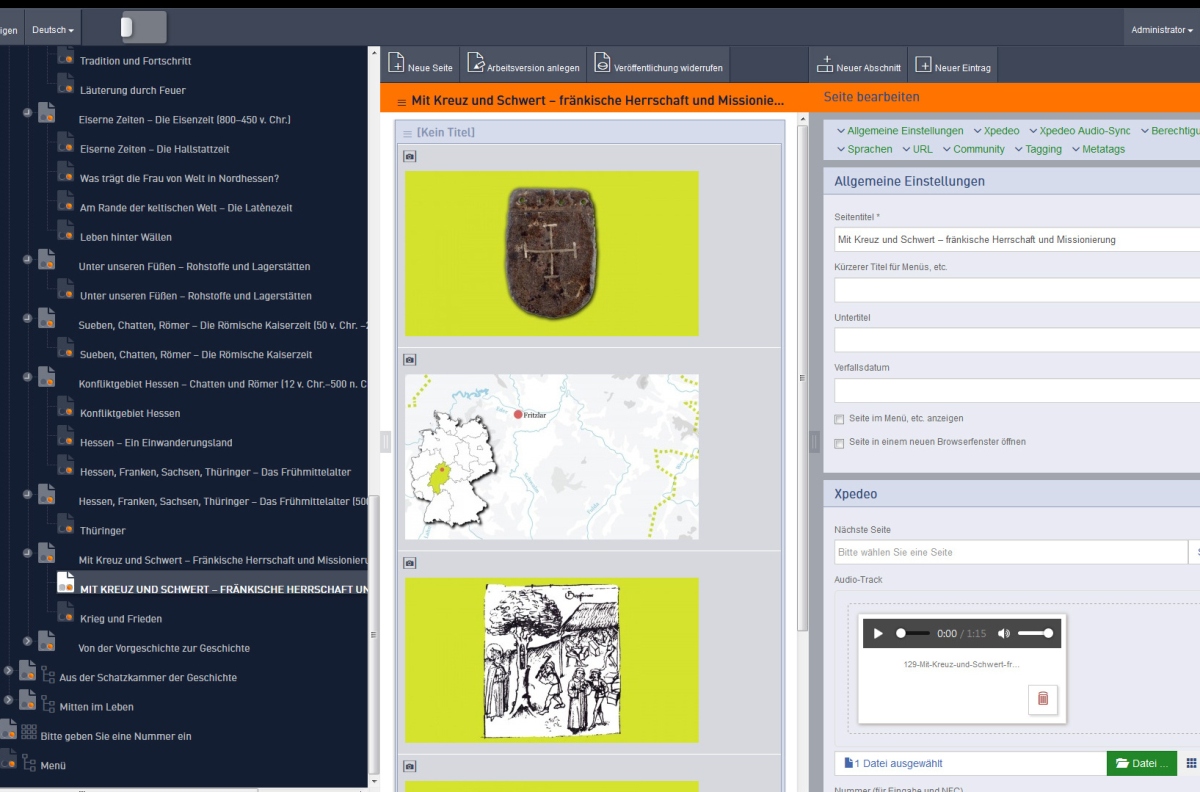Click the Neue Seite page icon

point(397,64)
